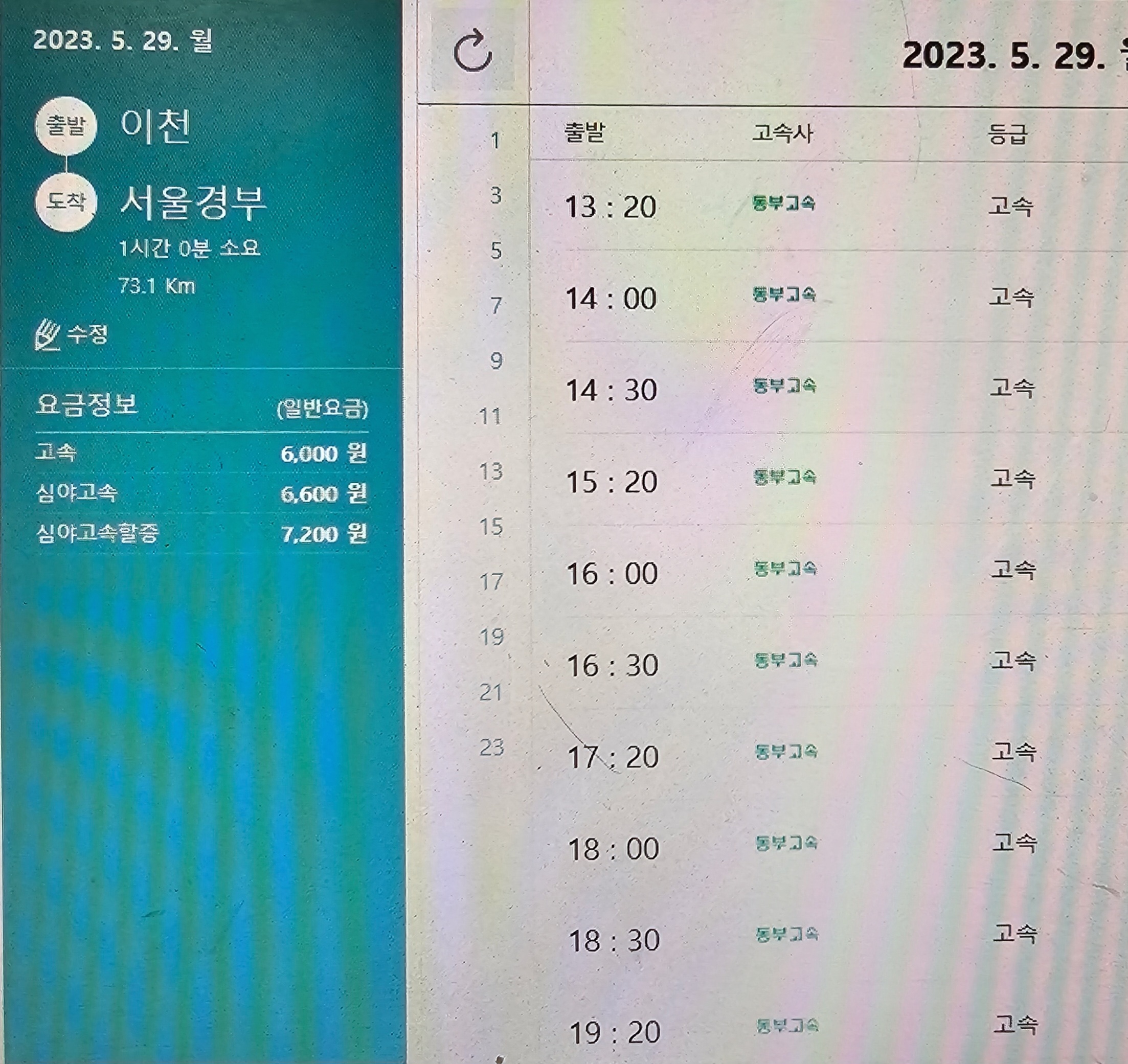1128x1064 pixels.
Task: Select the 18 : 00 departure time
Action: coord(614,849)
